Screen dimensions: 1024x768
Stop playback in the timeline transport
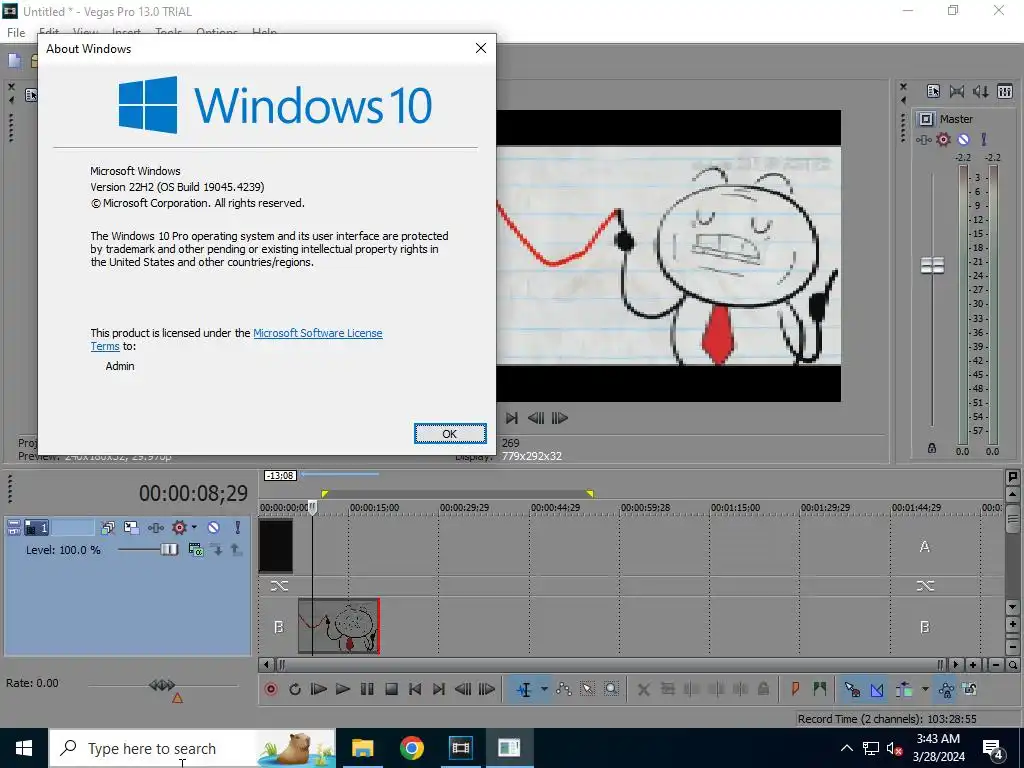coord(391,689)
